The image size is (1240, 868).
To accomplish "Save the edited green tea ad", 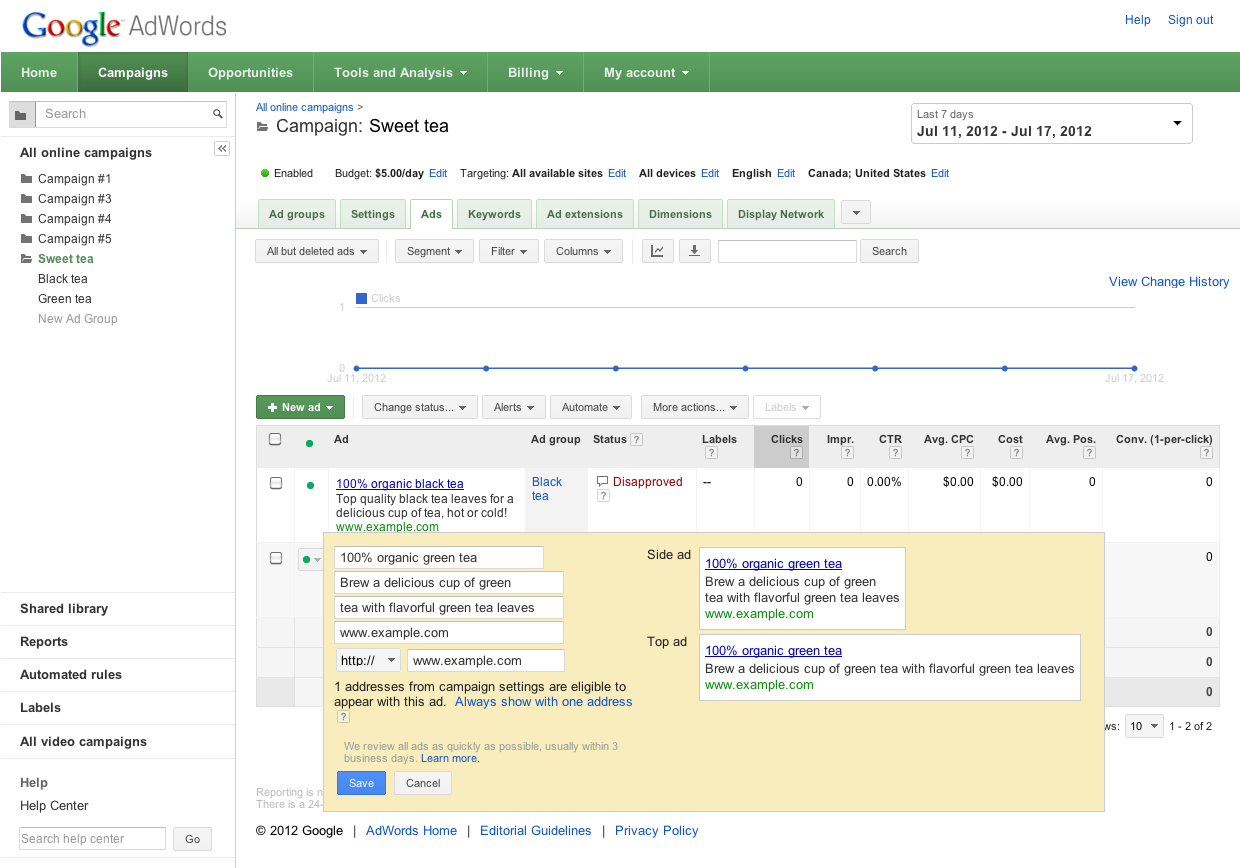I will 361,783.
